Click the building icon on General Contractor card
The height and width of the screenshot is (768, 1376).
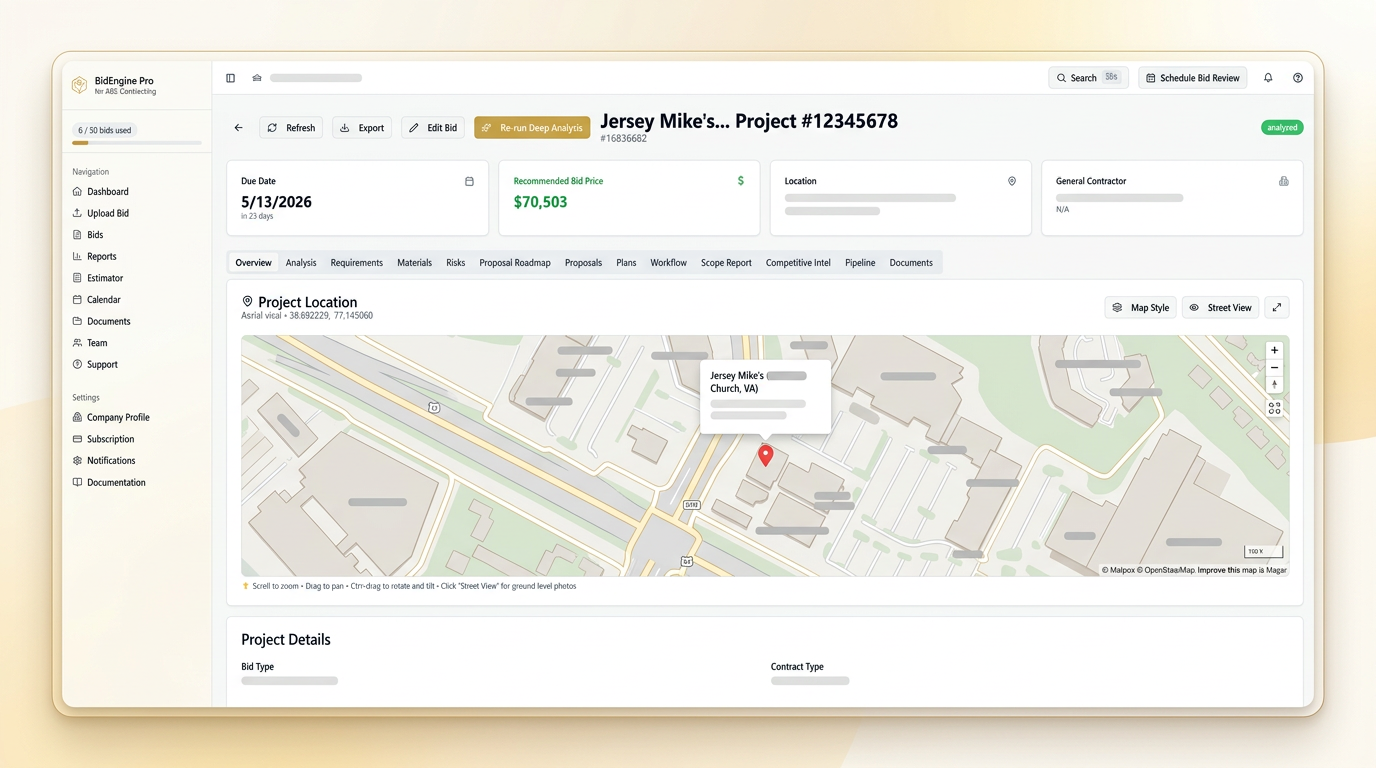[1283, 181]
